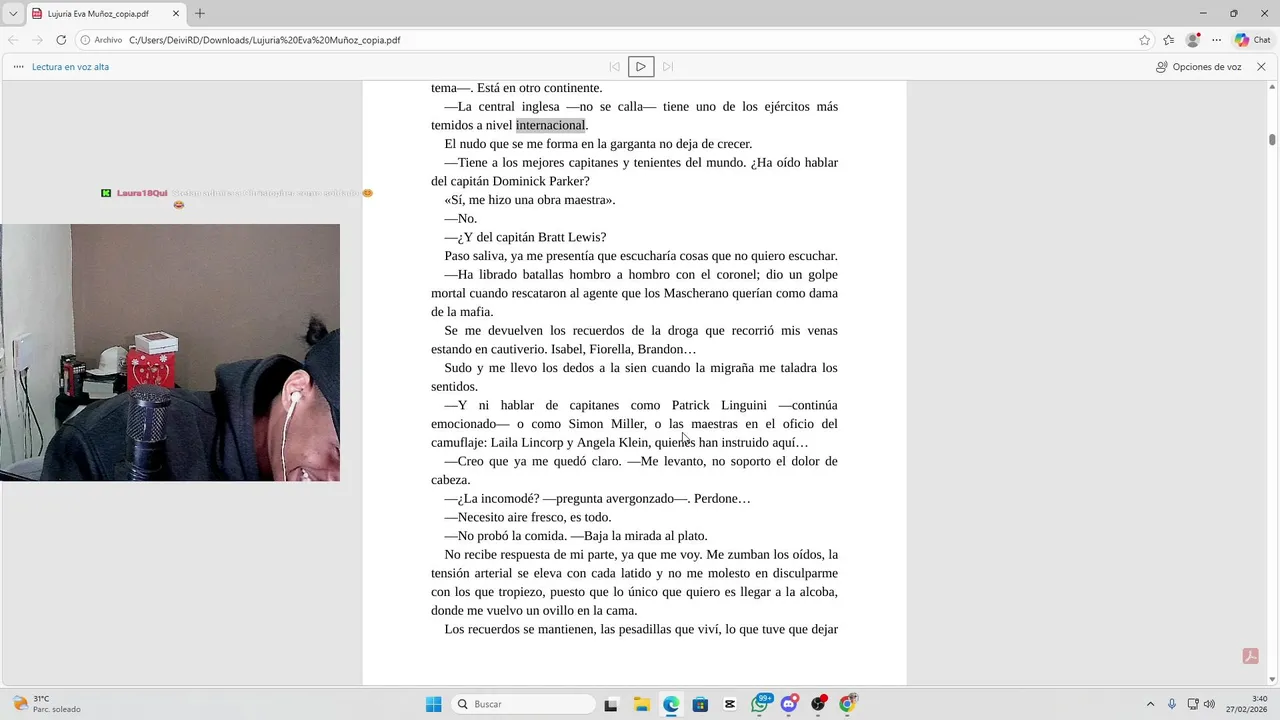1280x720 pixels.
Task: Open Edge settings and more menu
Action: [x=1217, y=40]
